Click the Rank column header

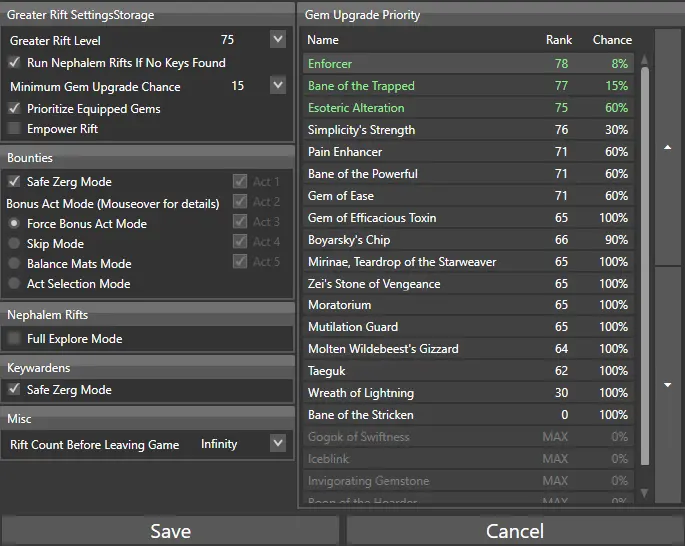(559, 40)
